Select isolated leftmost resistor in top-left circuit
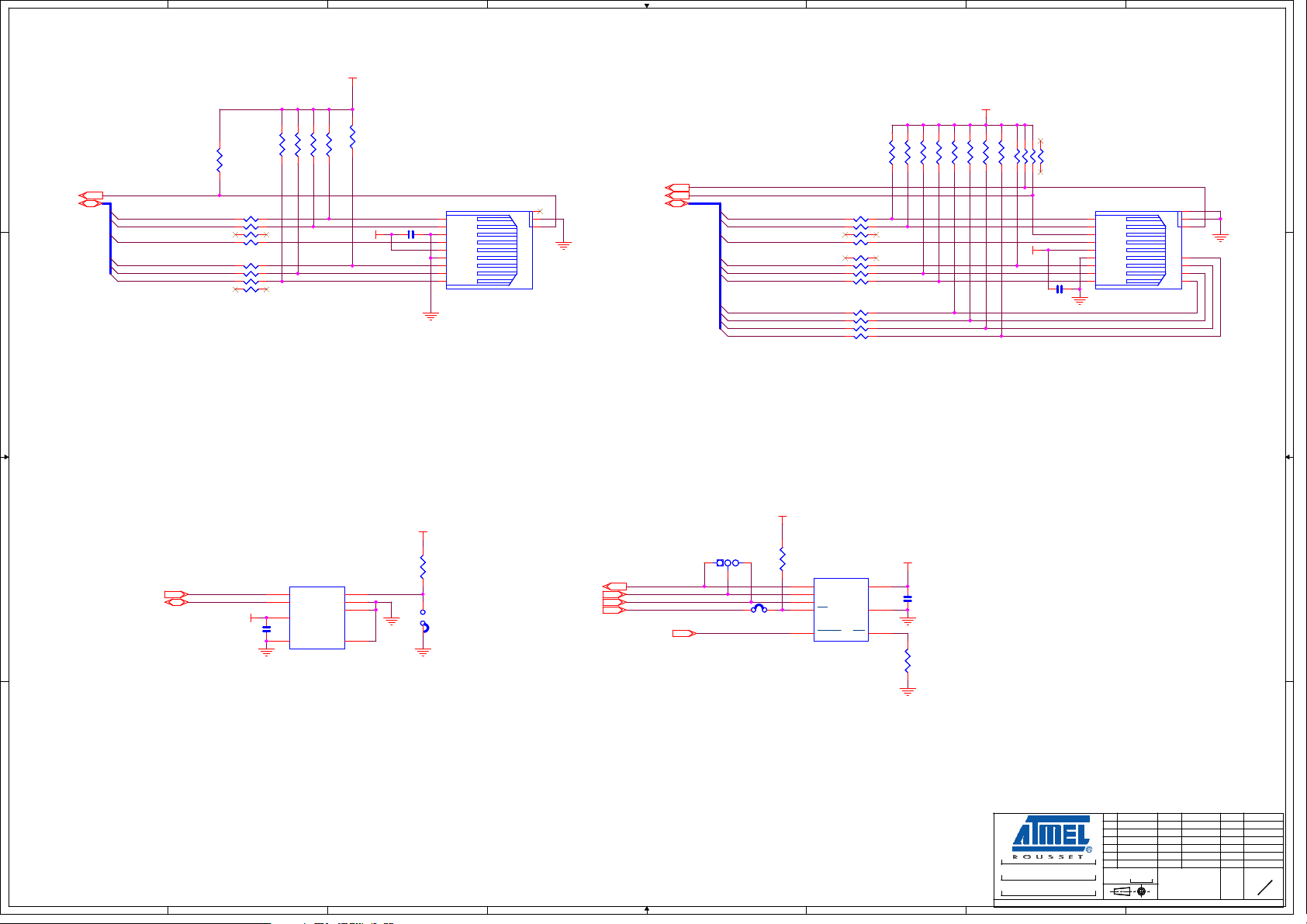This screenshot has height=924, width=1307. pyautogui.click(x=220, y=161)
